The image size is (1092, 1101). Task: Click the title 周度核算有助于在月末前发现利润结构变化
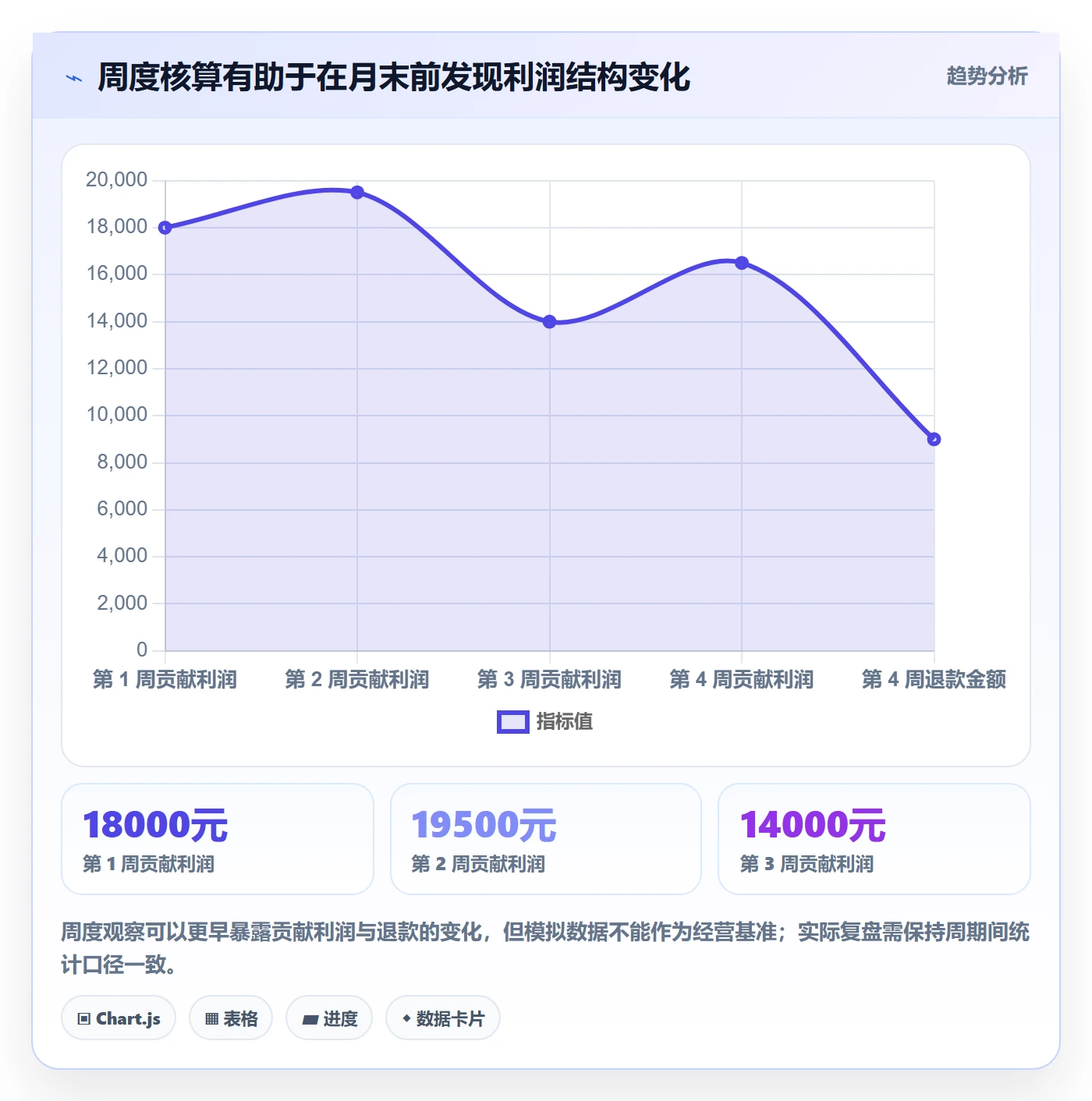pyautogui.click(x=394, y=77)
